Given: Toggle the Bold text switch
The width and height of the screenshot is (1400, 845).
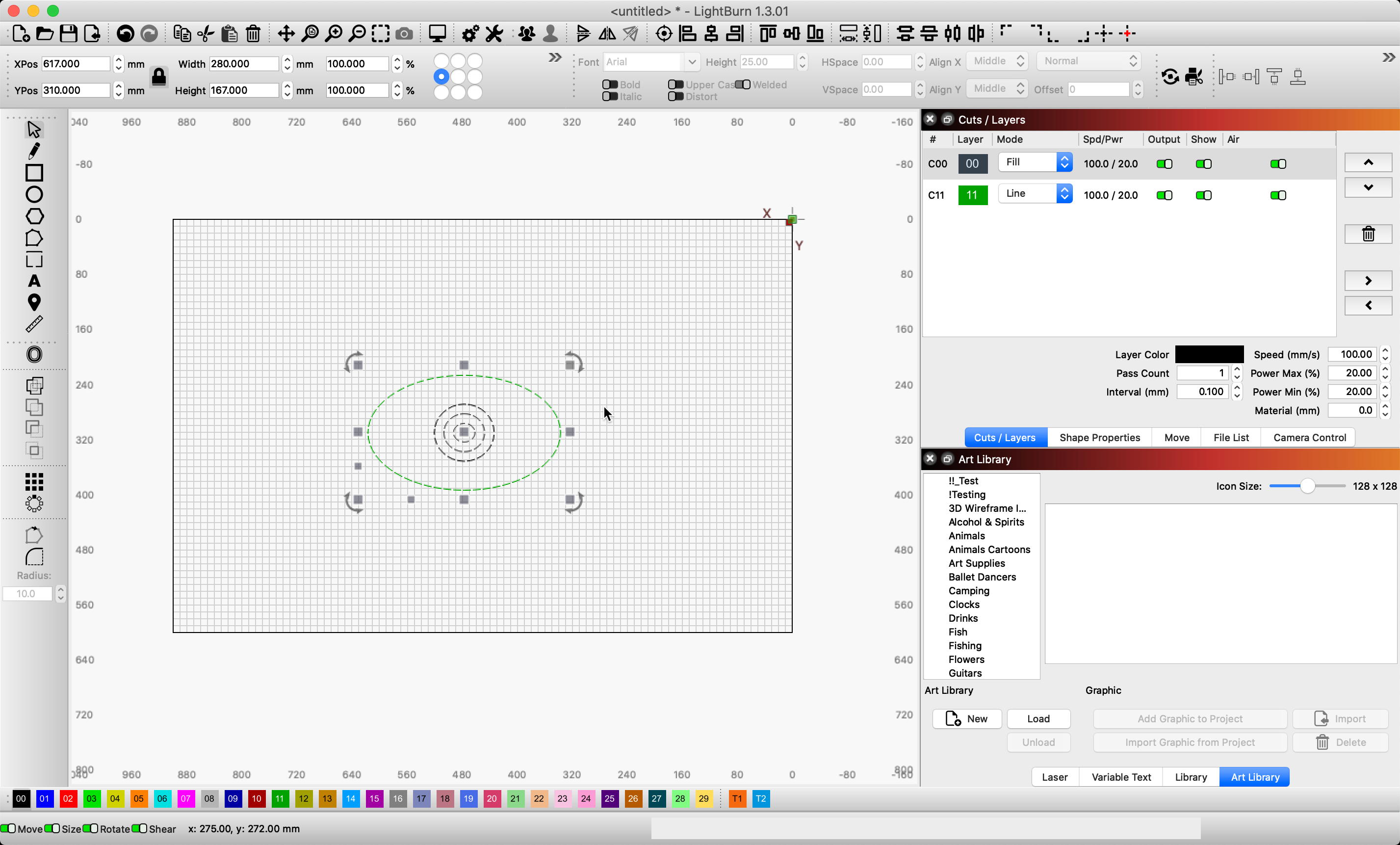Looking at the screenshot, I should 610,85.
